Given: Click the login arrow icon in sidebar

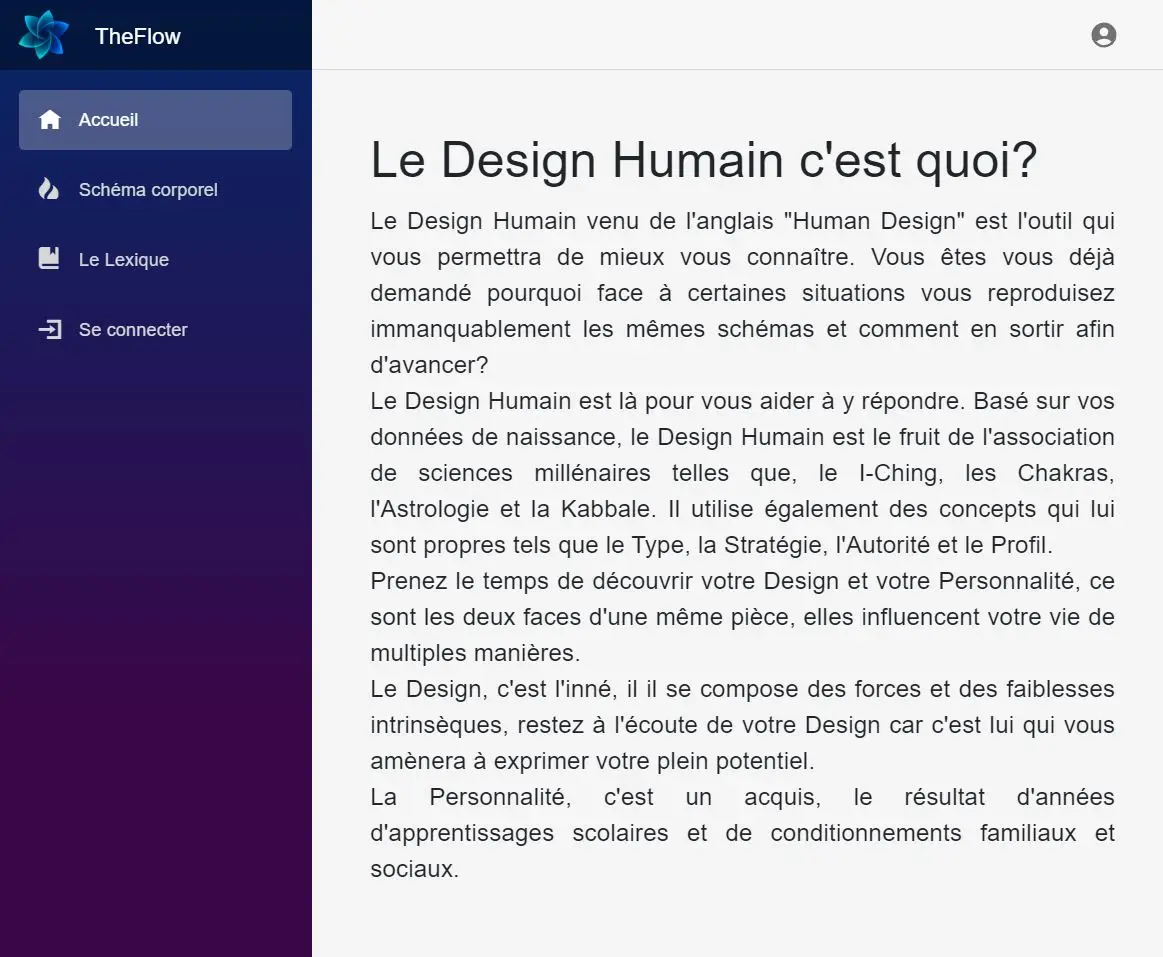Looking at the screenshot, I should pos(49,329).
